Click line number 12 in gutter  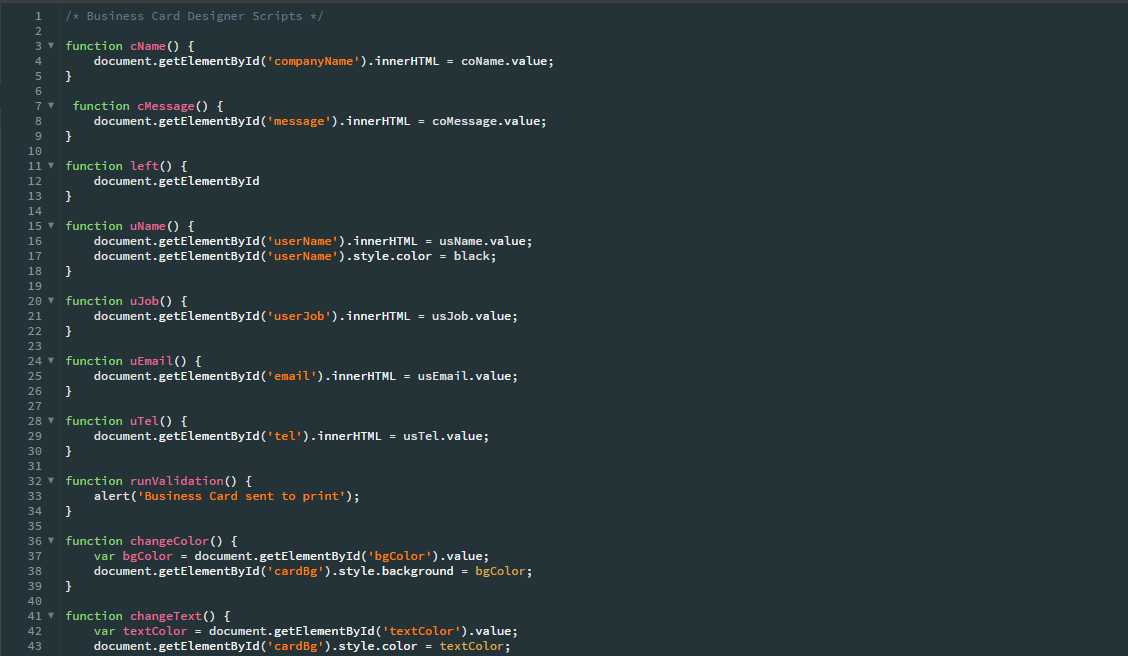pyautogui.click(x=35, y=181)
